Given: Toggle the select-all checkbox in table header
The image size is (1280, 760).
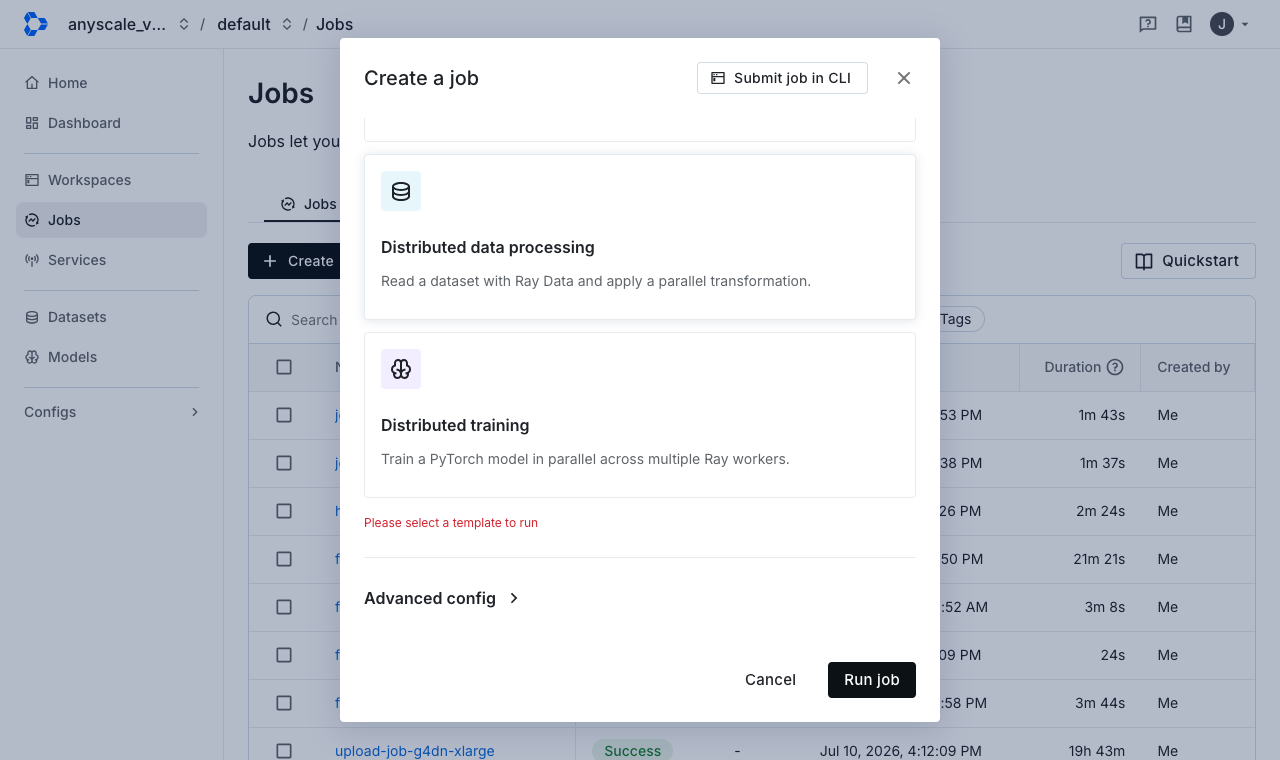Looking at the screenshot, I should [x=284, y=367].
